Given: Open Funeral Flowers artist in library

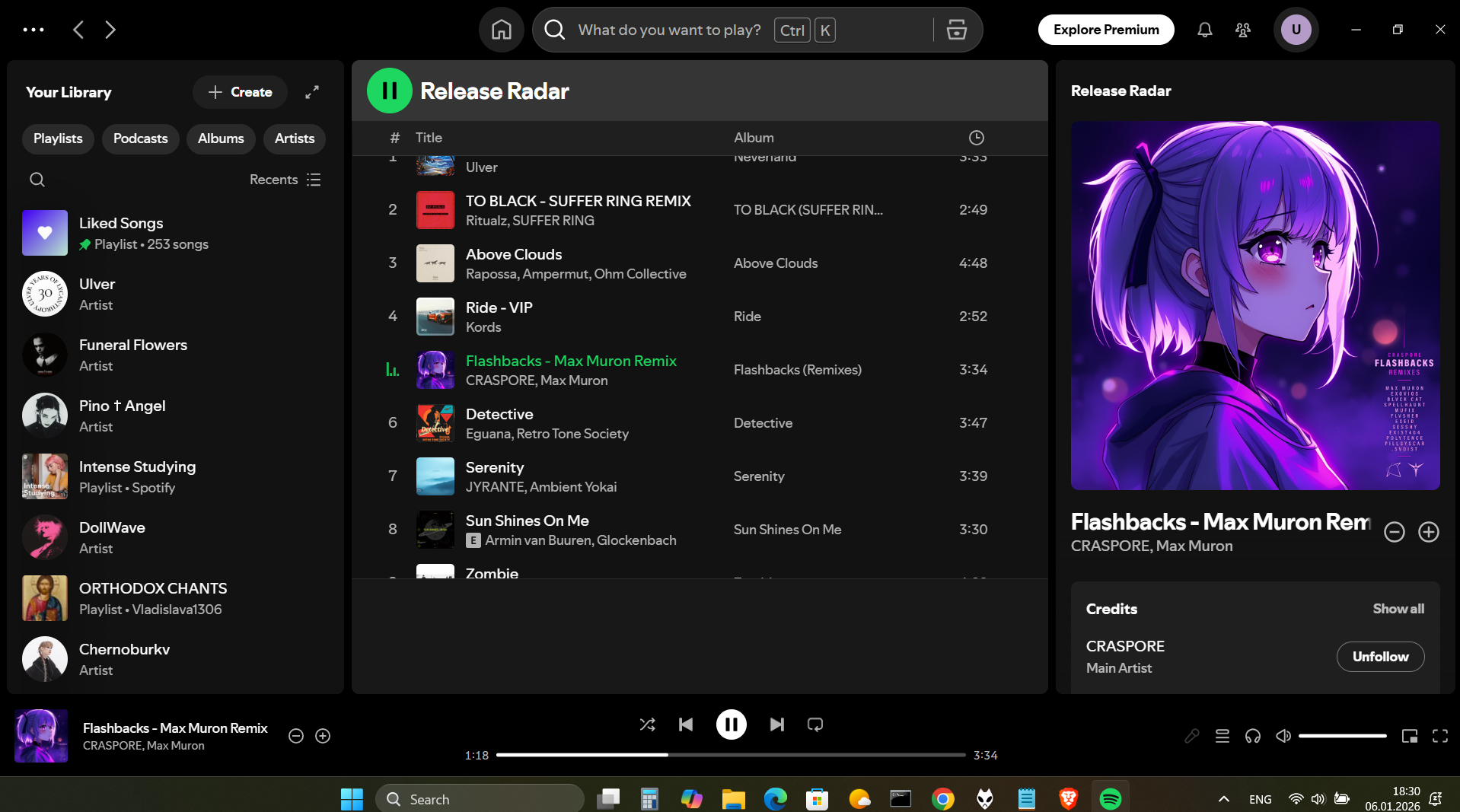Looking at the screenshot, I should (175, 355).
